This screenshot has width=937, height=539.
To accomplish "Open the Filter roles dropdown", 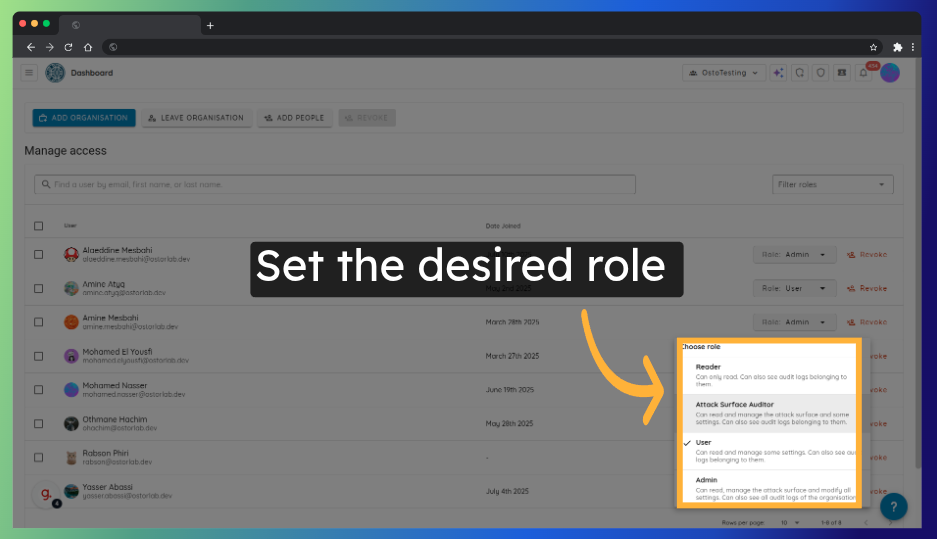I will [x=832, y=184].
